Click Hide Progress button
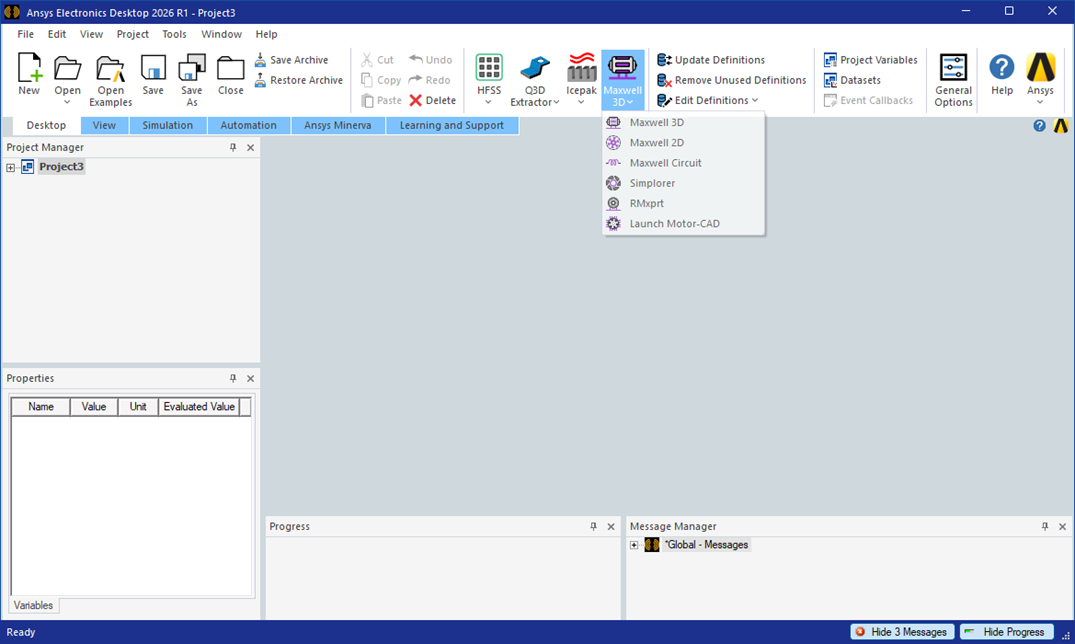 (x=1006, y=632)
